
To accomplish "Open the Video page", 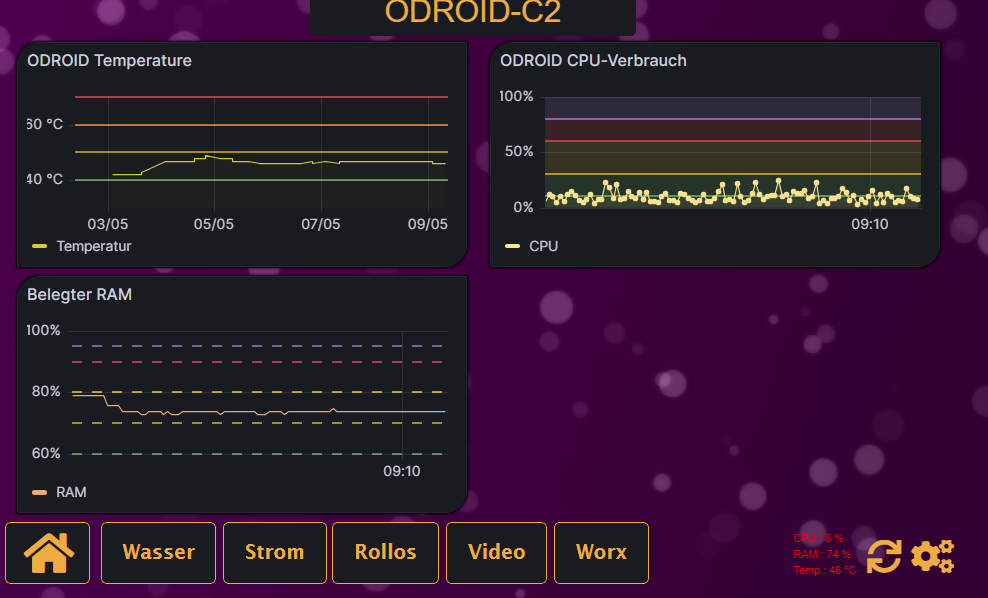I will tap(497, 553).
